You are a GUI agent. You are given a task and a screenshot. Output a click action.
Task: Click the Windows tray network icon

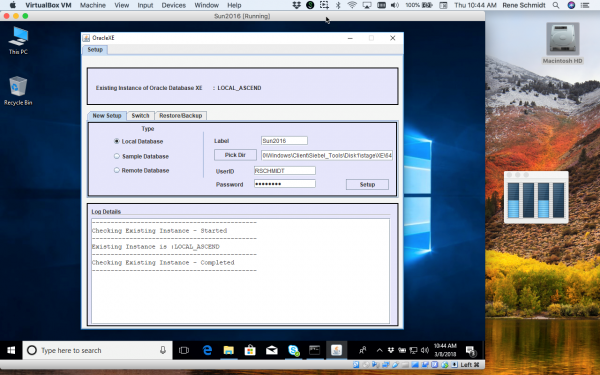[x=413, y=350]
